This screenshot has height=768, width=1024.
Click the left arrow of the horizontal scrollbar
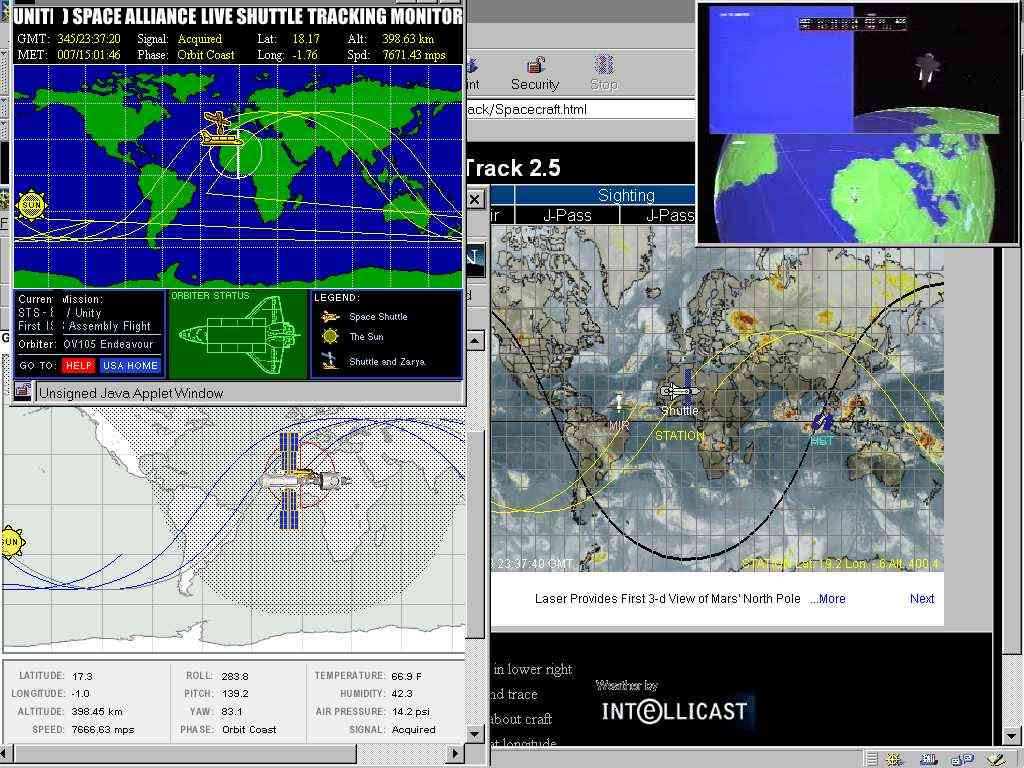(7, 753)
